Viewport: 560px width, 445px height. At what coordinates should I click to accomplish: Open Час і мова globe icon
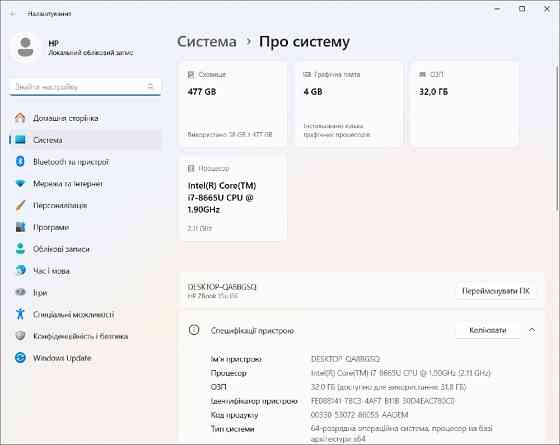click(x=20, y=271)
